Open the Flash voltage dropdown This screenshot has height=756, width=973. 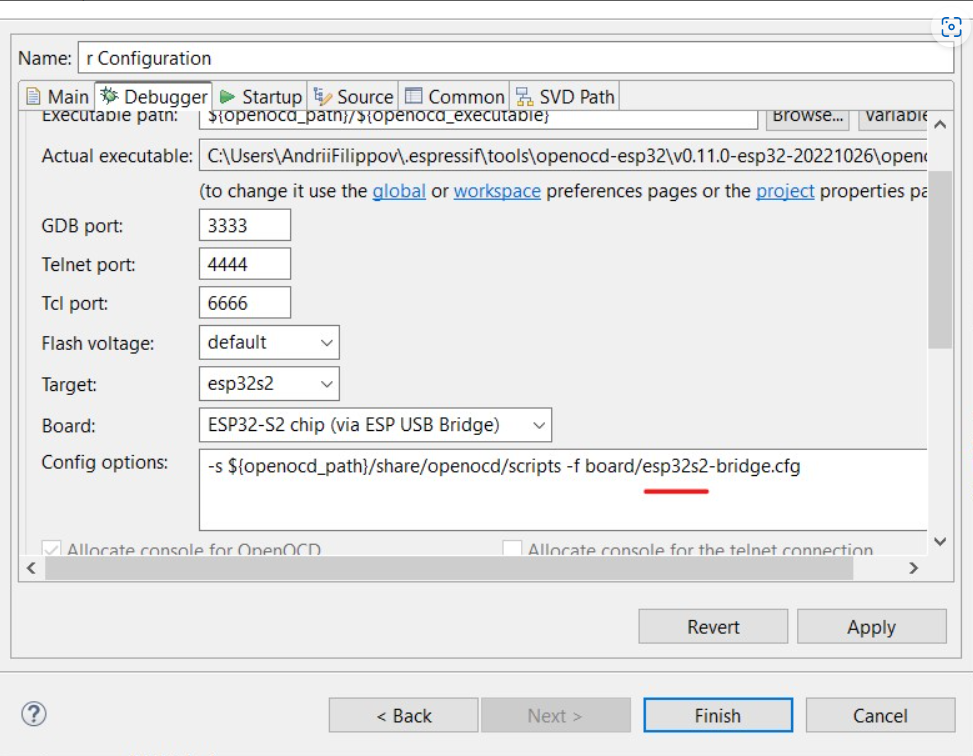click(x=326, y=342)
